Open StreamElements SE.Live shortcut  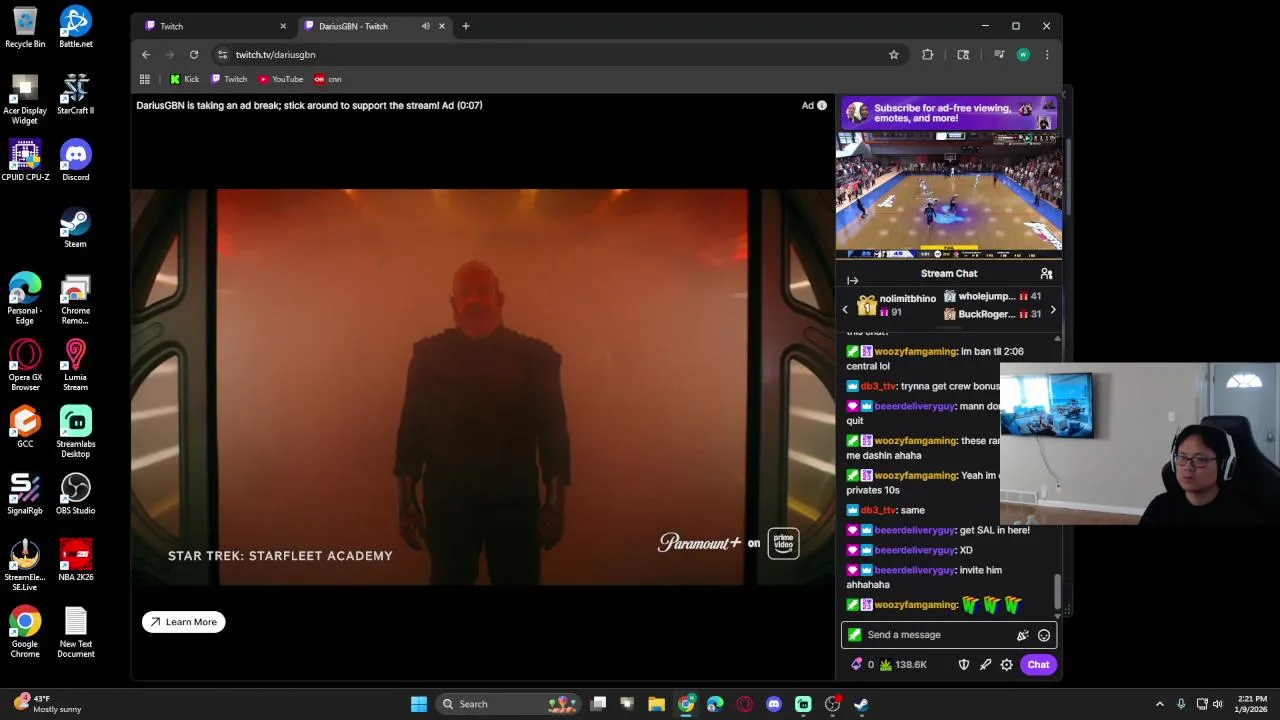pos(25,565)
